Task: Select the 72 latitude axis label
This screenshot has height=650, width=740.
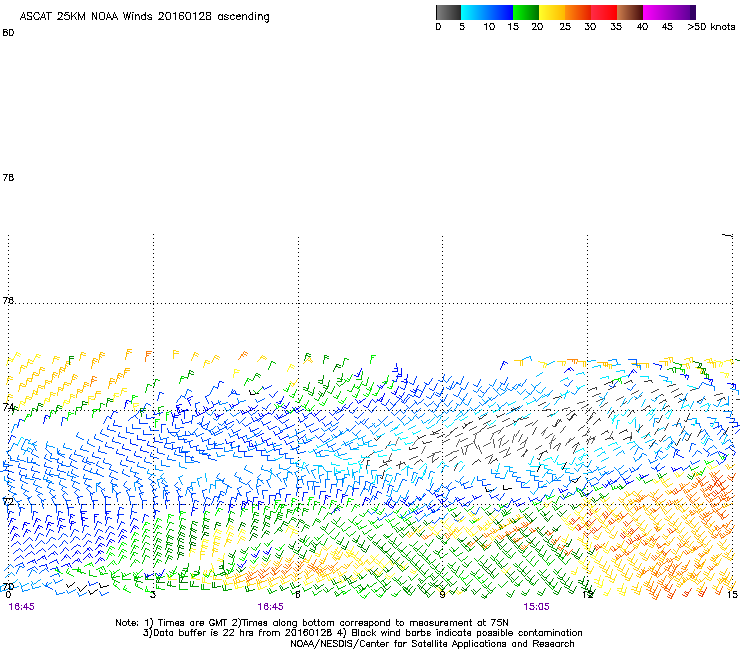Action: [x=8, y=502]
